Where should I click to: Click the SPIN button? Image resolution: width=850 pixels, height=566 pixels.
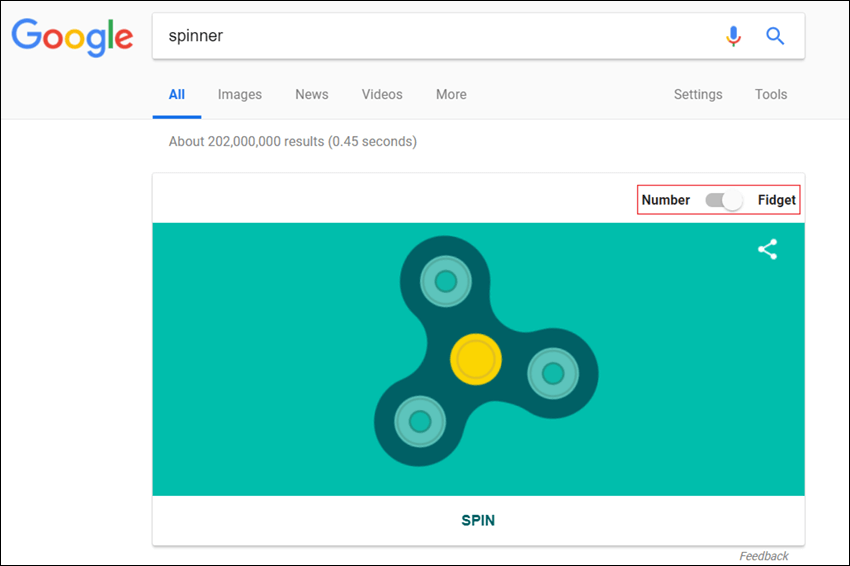coord(478,520)
